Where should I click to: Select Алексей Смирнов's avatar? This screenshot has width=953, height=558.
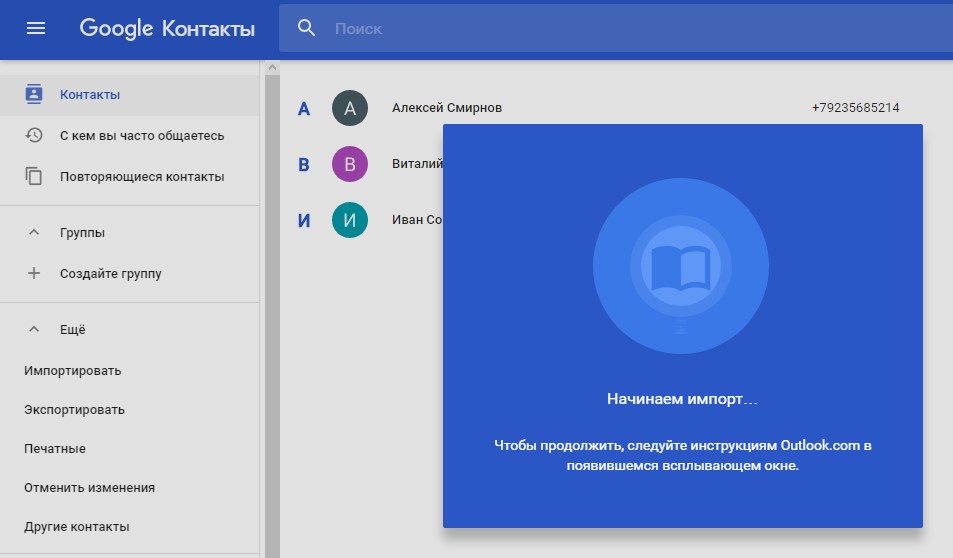click(x=349, y=108)
